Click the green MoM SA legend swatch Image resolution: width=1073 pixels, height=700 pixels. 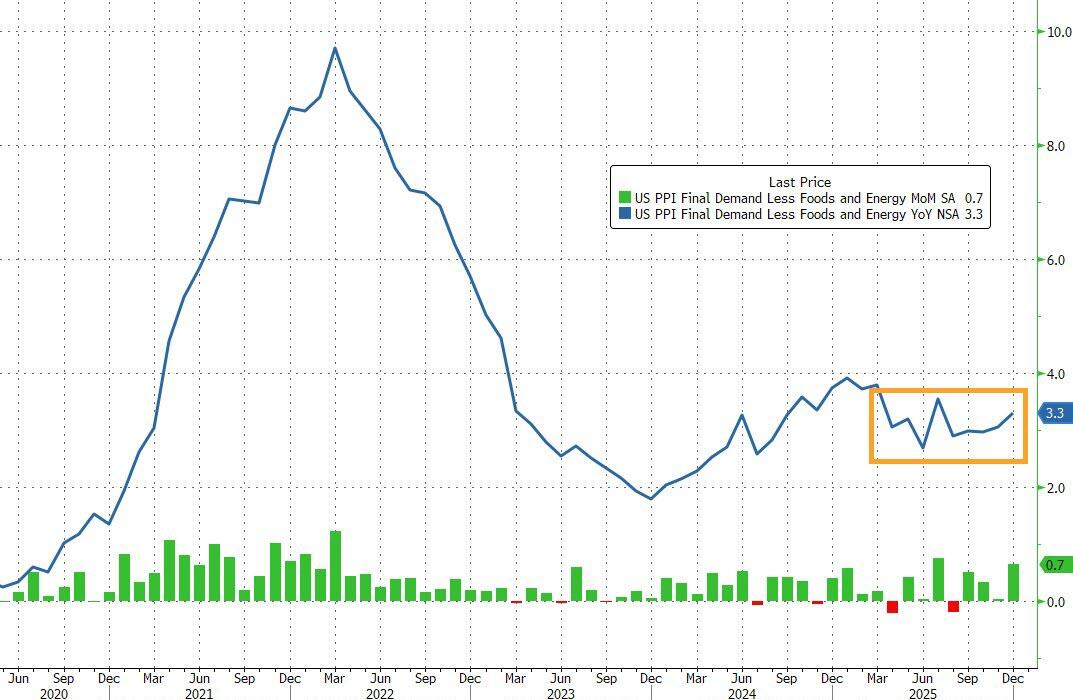(625, 198)
